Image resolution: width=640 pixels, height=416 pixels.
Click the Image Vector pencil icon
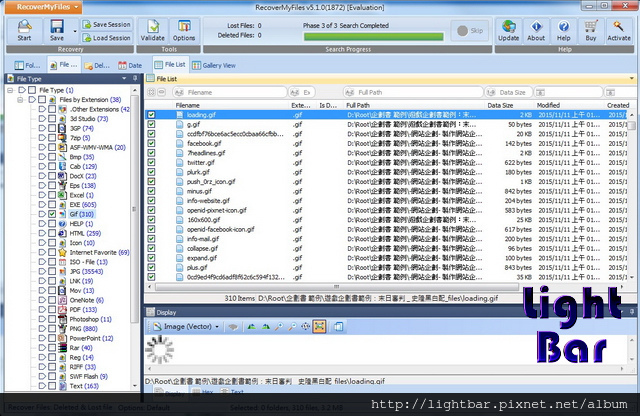click(x=158, y=327)
